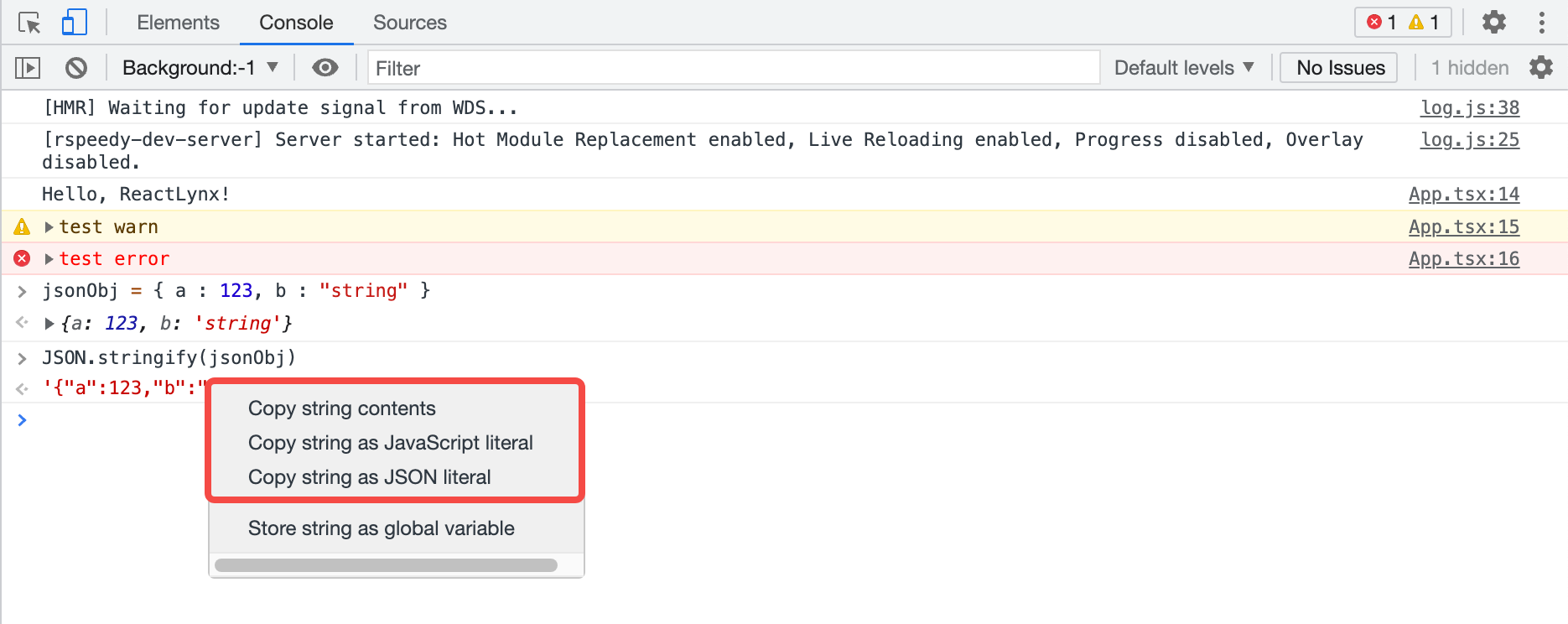The width and height of the screenshot is (1568, 624).
Task: Toggle the live expression eye icon
Action: click(x=325, y=68)
